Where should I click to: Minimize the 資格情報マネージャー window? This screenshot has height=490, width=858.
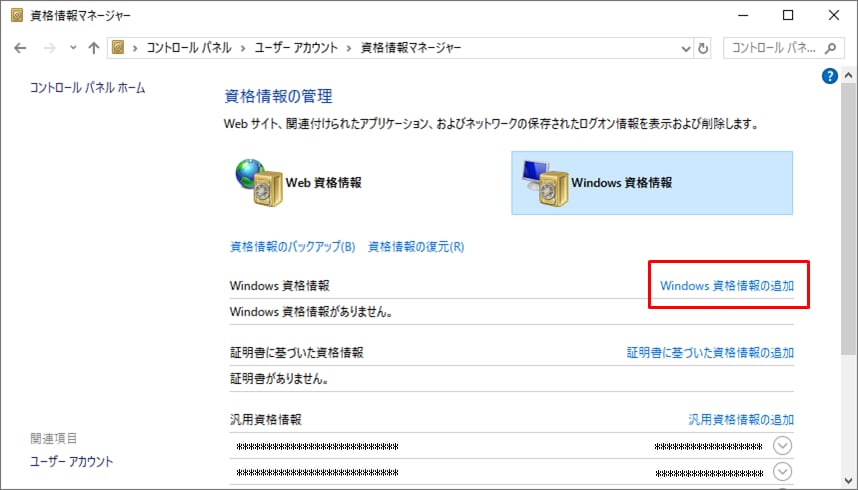743,15
